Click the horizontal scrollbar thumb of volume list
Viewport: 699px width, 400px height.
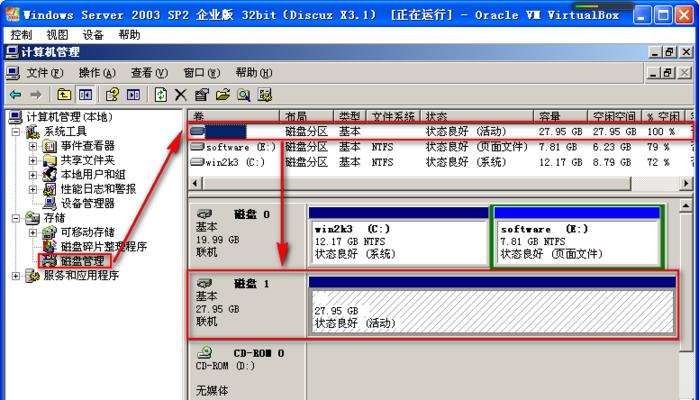click(x=417, y=183)
